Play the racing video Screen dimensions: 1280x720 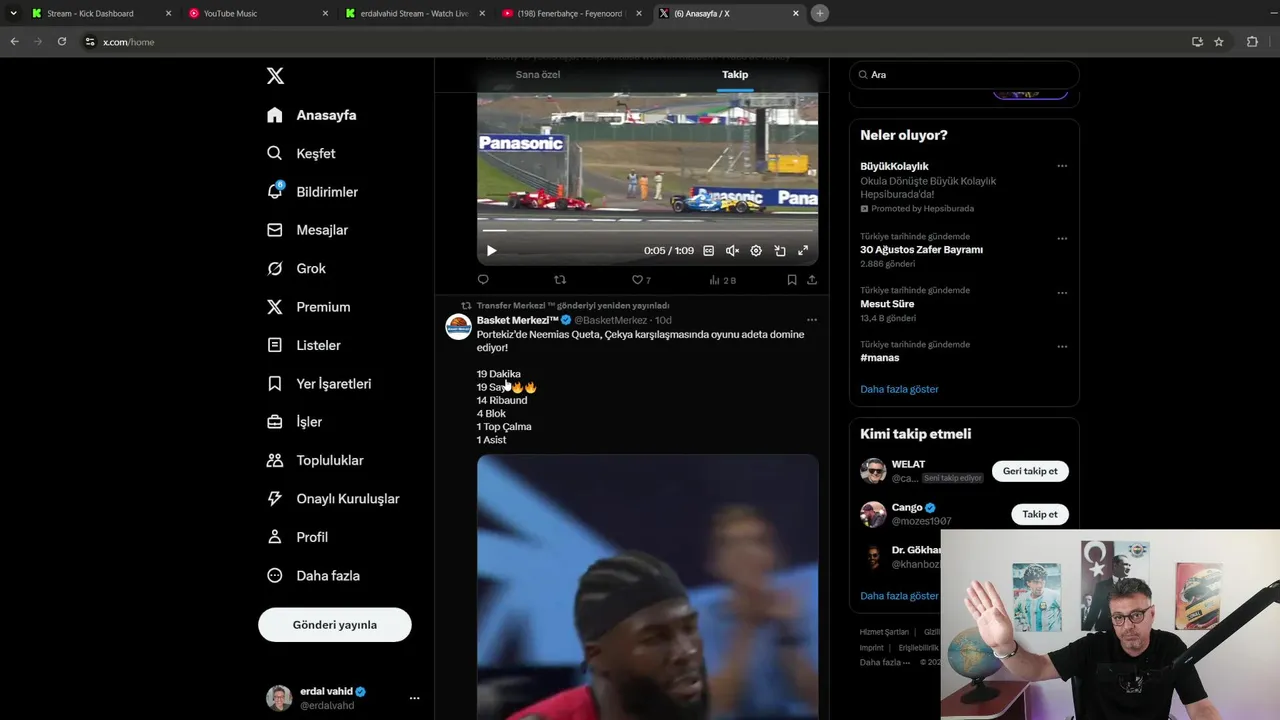[x=491, y=251]
